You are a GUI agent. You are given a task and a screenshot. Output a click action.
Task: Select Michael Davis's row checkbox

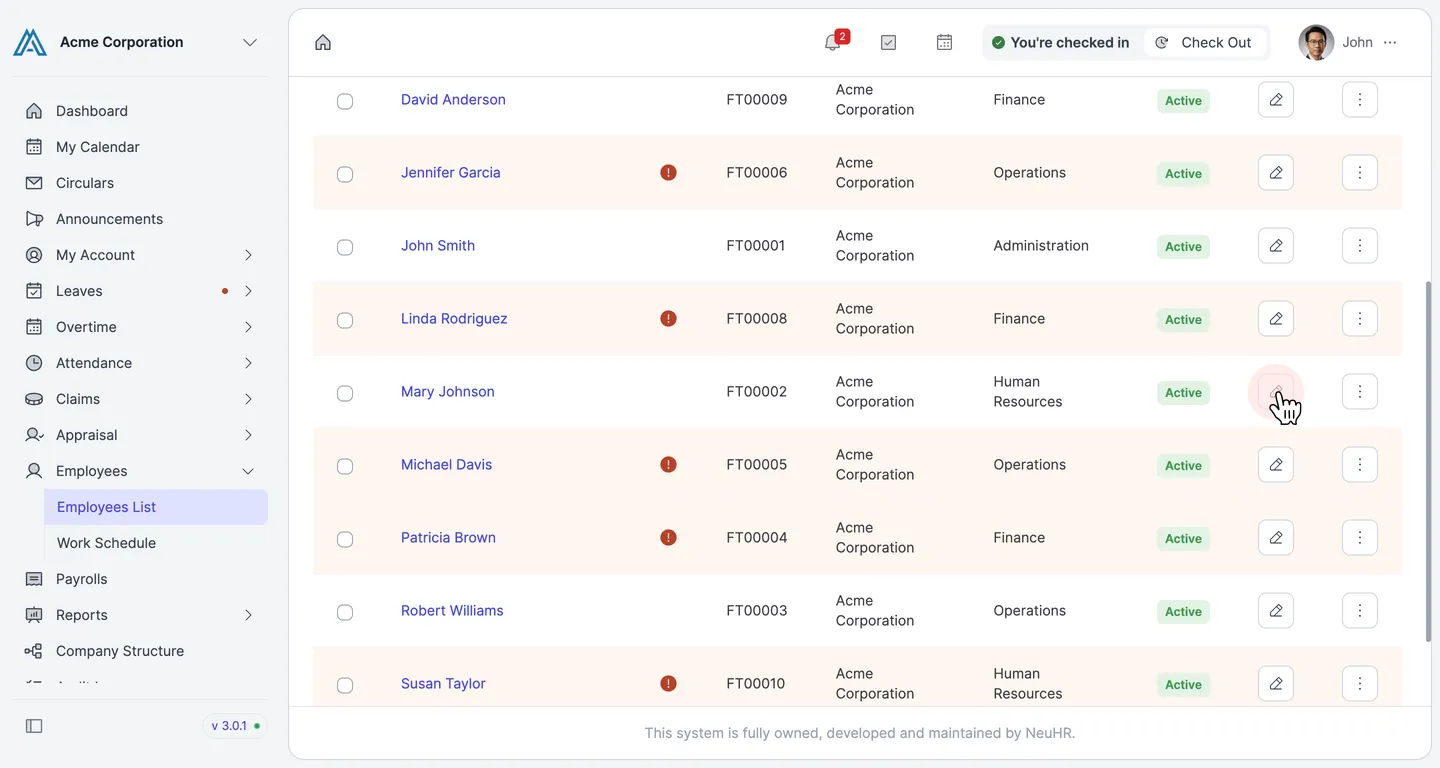345,466
